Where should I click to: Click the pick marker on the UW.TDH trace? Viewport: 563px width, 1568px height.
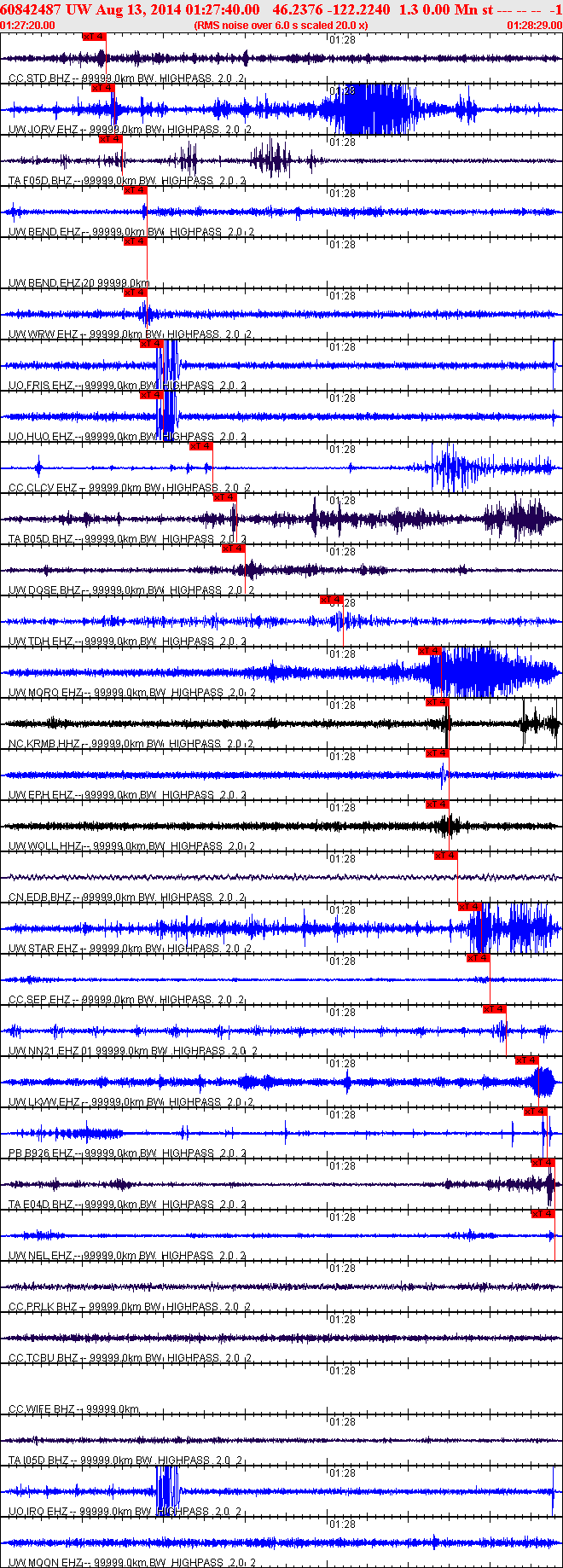(332, 600)
